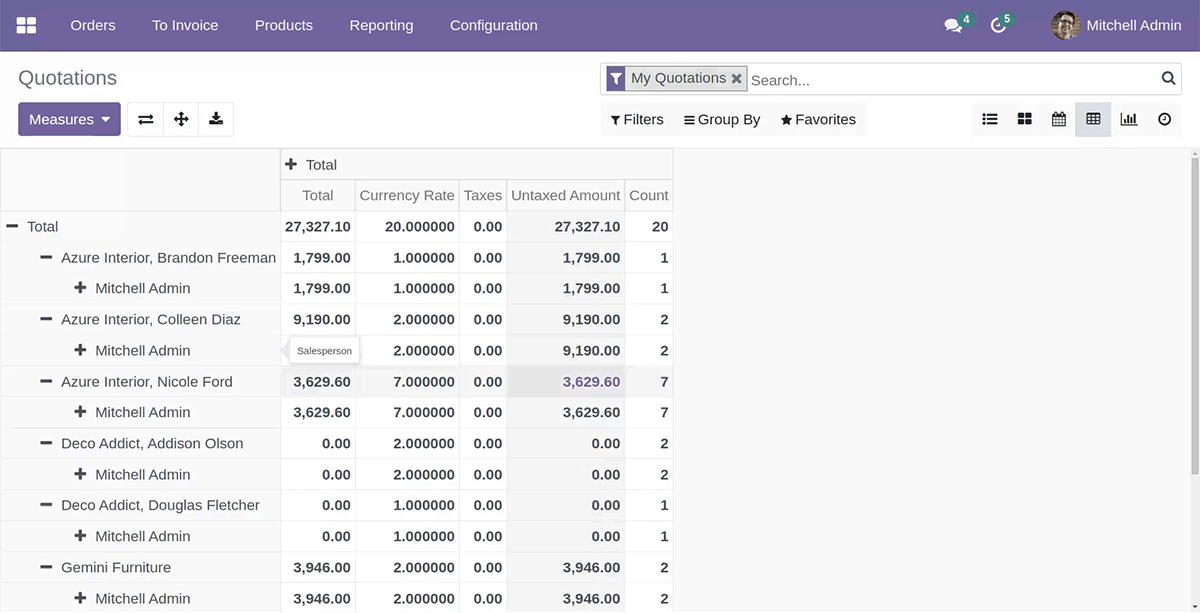This screenshot has width=1200, height=613.
Task: Open the activity clock view
Action: 1164,119
